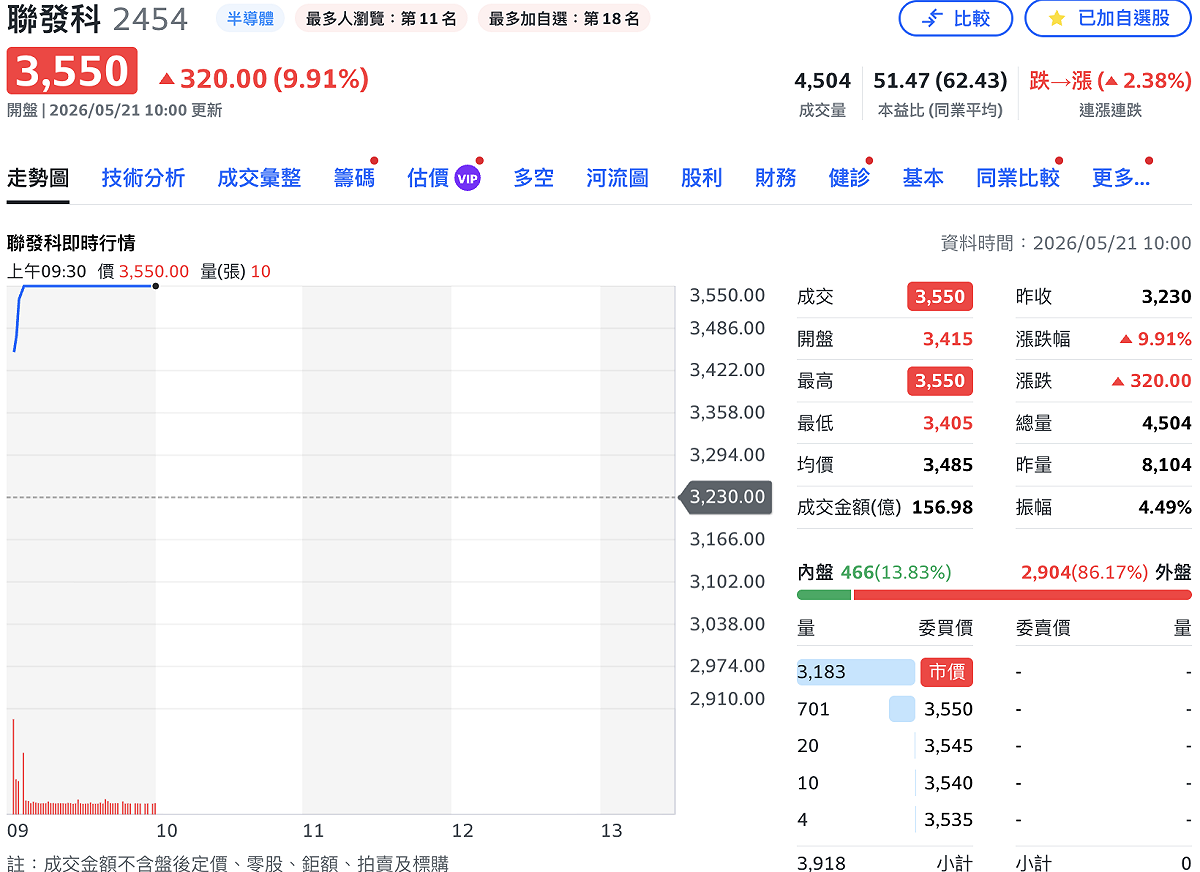Open the 籌碼 tab
The image size is (1200, 872).
point(354,178)
